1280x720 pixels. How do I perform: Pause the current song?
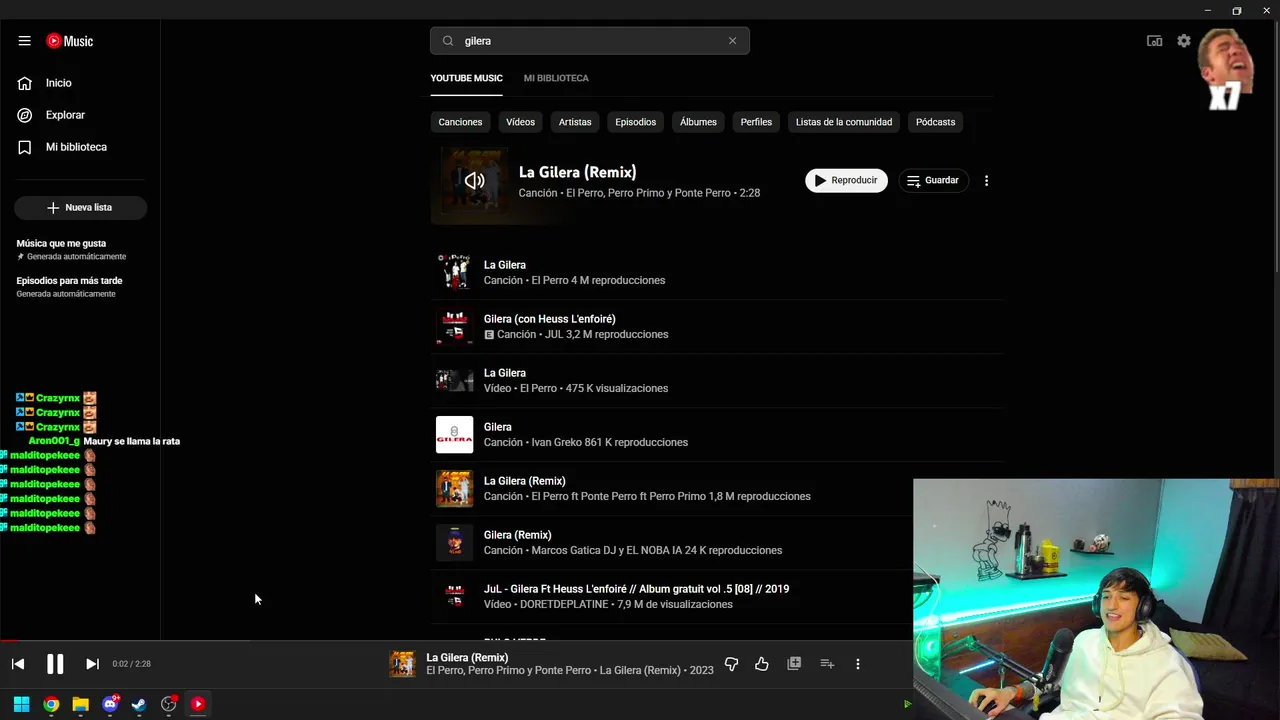55,664
